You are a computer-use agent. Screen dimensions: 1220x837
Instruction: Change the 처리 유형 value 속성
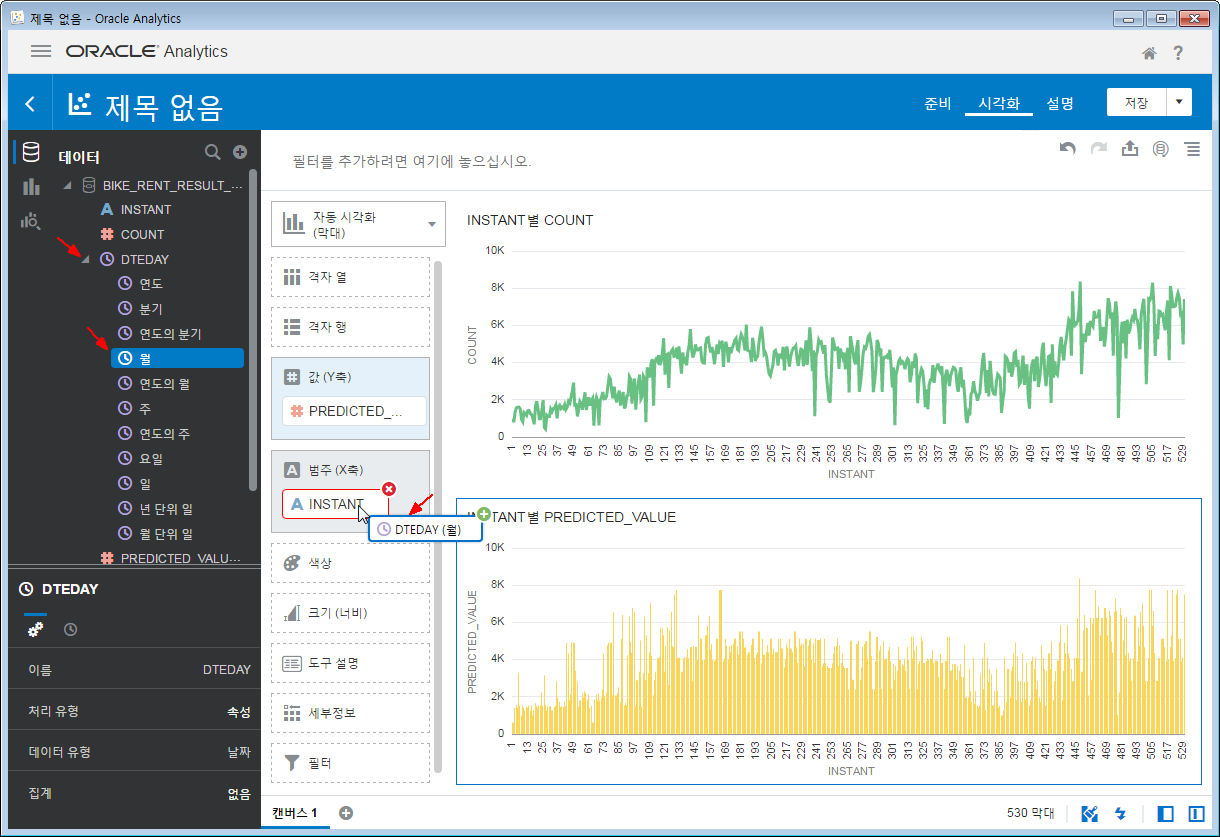point(238,712)
